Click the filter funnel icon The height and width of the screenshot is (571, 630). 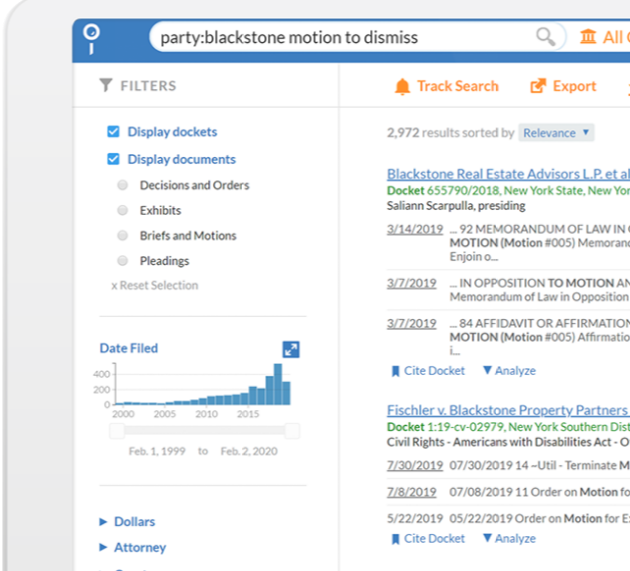coord(106,86)
